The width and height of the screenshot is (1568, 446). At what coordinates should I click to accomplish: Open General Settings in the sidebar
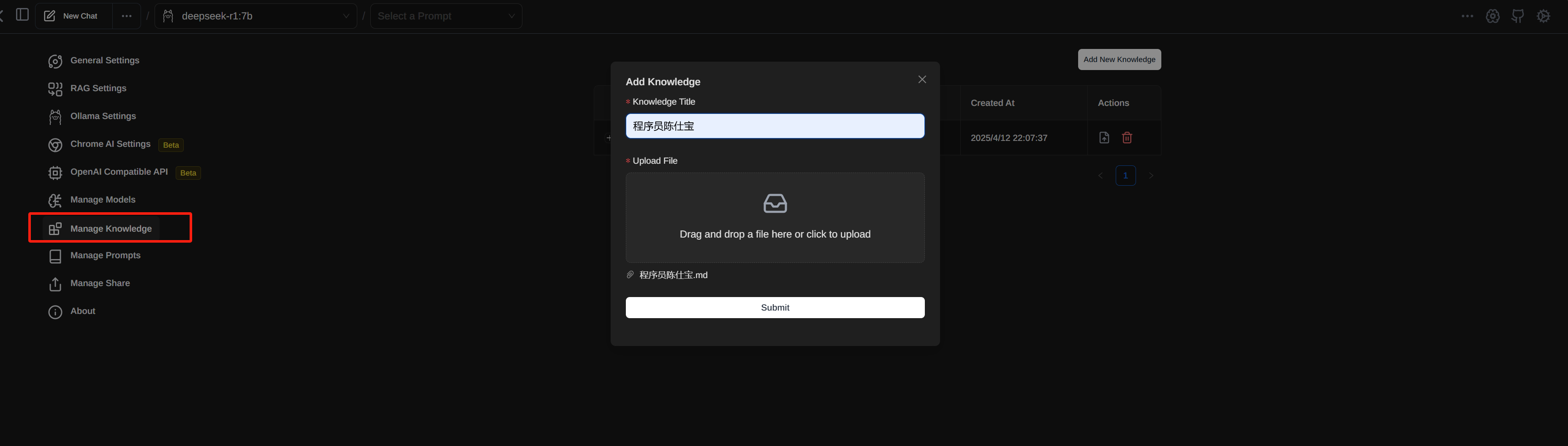click(x=104, y=61)
